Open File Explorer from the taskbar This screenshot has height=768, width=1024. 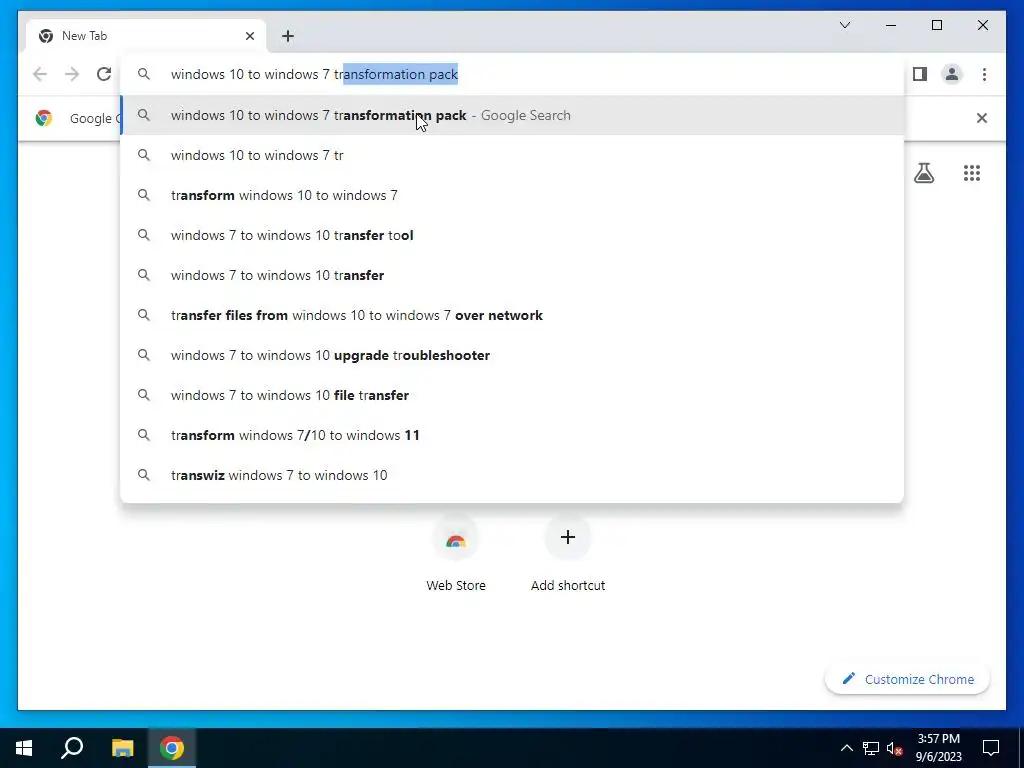click(x=122, y=748)
